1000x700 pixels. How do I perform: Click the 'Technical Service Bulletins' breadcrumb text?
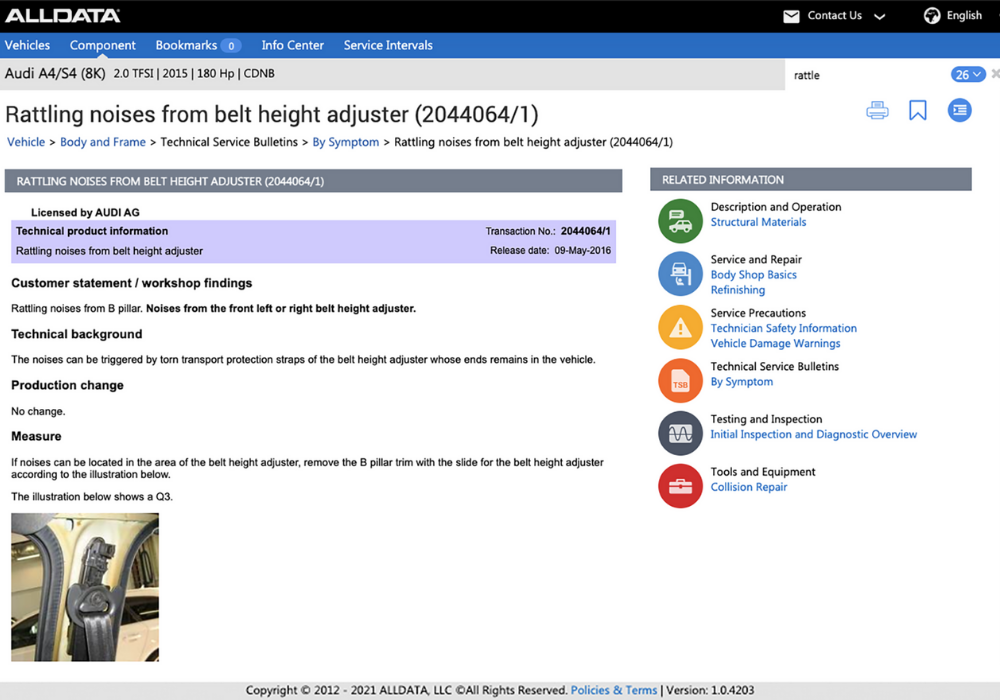pyautogui.click(x=229, y=142)
